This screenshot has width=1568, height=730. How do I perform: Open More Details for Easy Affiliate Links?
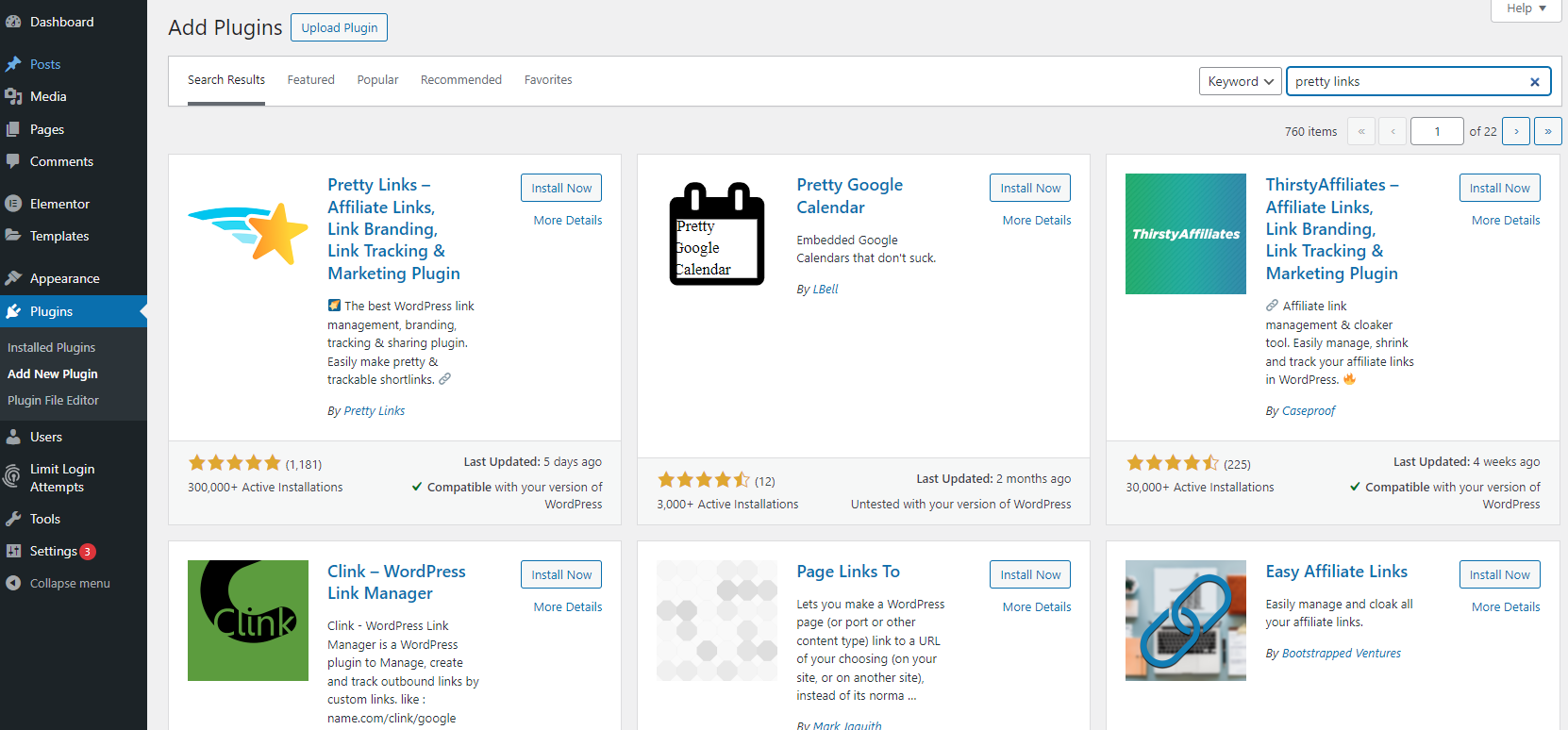tap(1506, 606)
